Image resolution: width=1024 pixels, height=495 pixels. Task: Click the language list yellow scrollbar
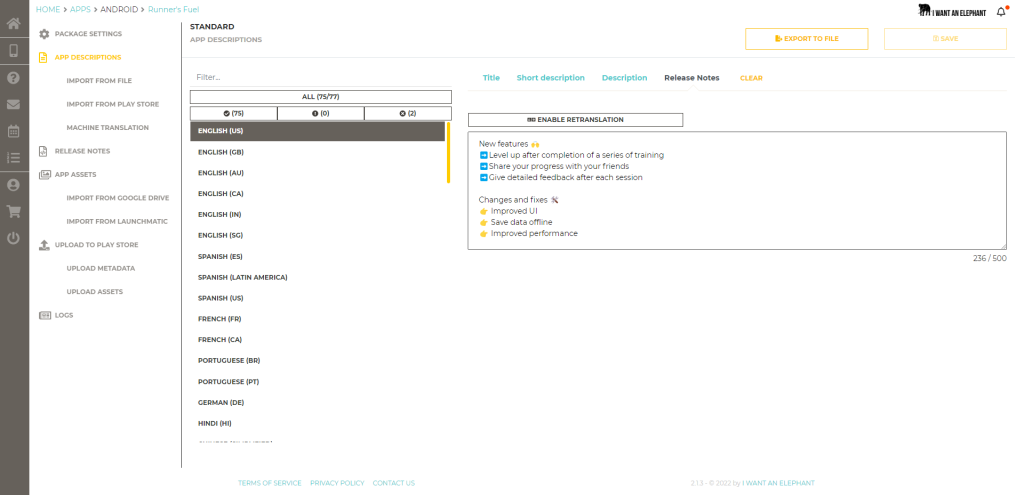(x=449, y=152)
